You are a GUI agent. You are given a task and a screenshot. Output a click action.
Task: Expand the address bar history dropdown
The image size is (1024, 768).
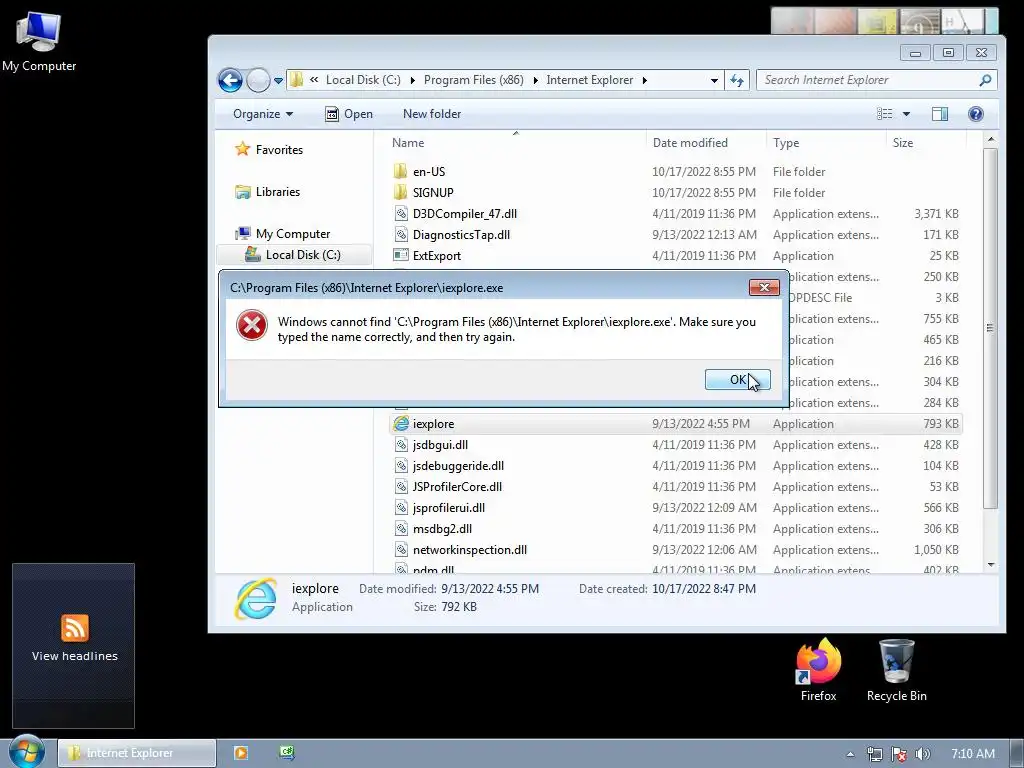click(714, 80)
